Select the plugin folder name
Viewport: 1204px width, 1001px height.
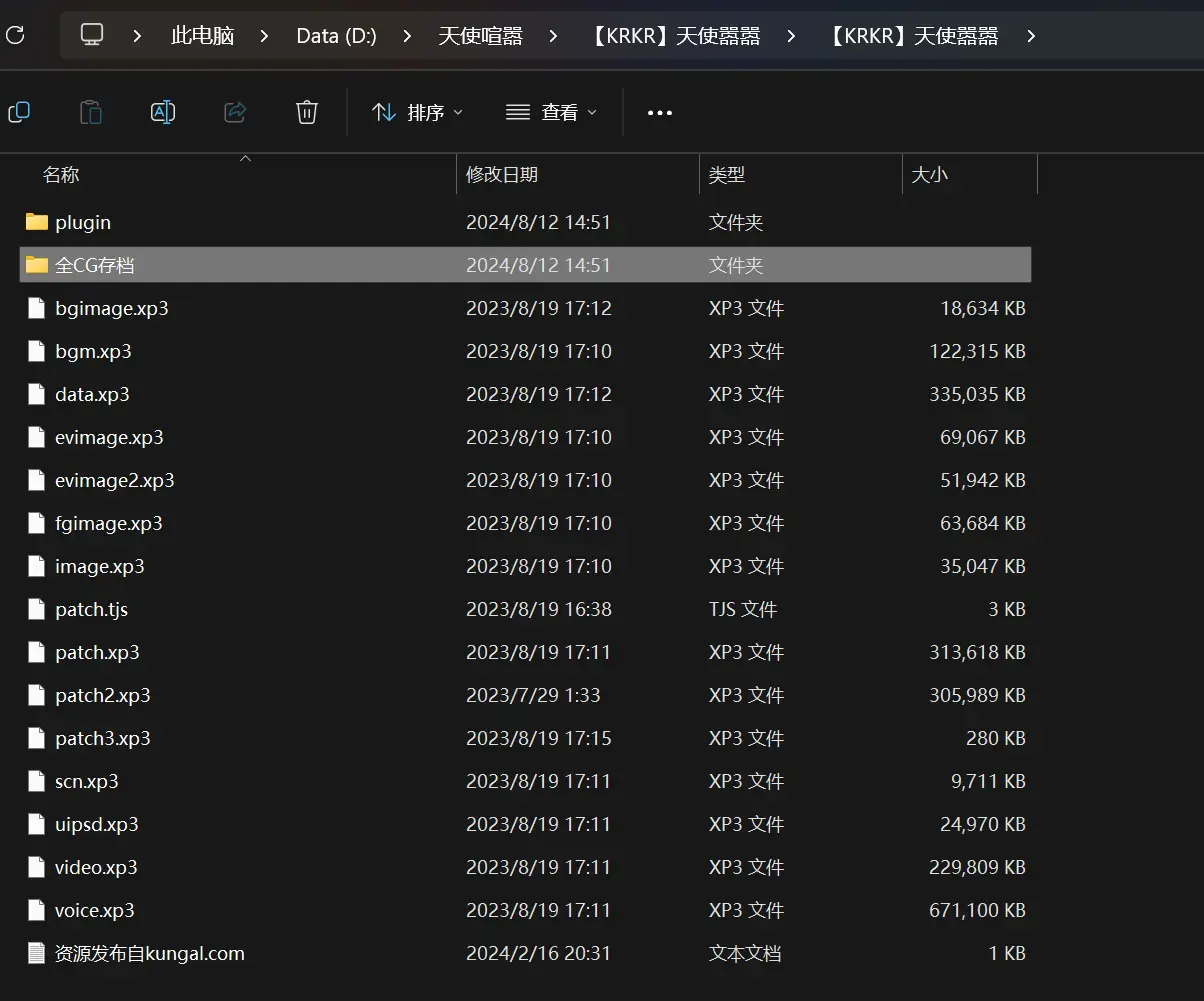(x=83, y=222)
